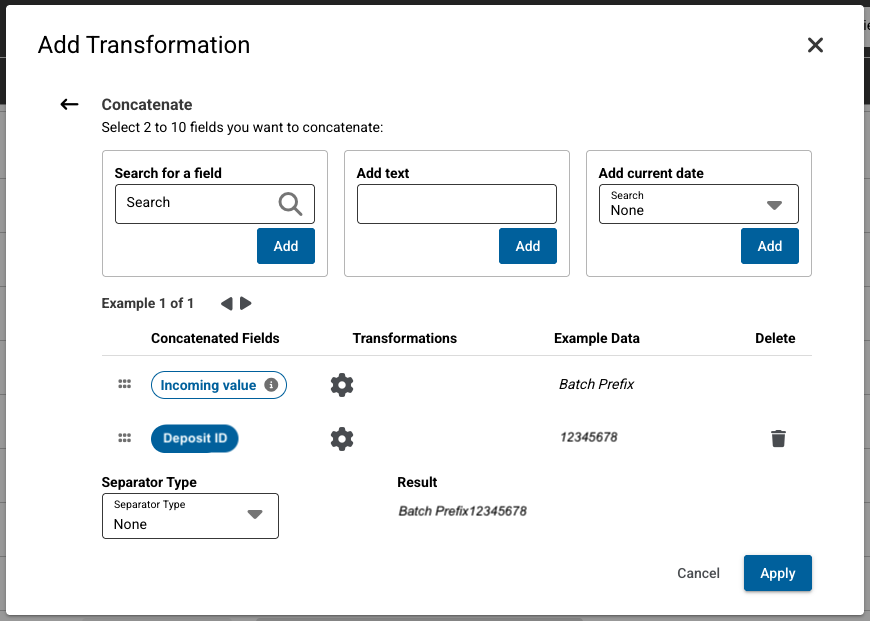Select the Incoming value chip
This screenshot has width=870, height=621.
pyautogui.click(x=219, y=385)
